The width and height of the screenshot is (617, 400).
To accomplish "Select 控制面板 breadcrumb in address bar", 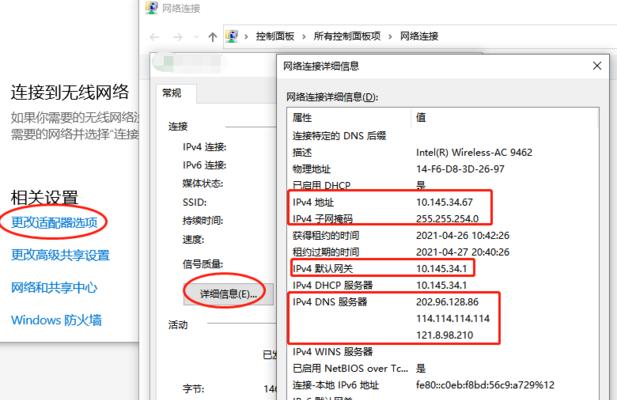I will point(275,36).
